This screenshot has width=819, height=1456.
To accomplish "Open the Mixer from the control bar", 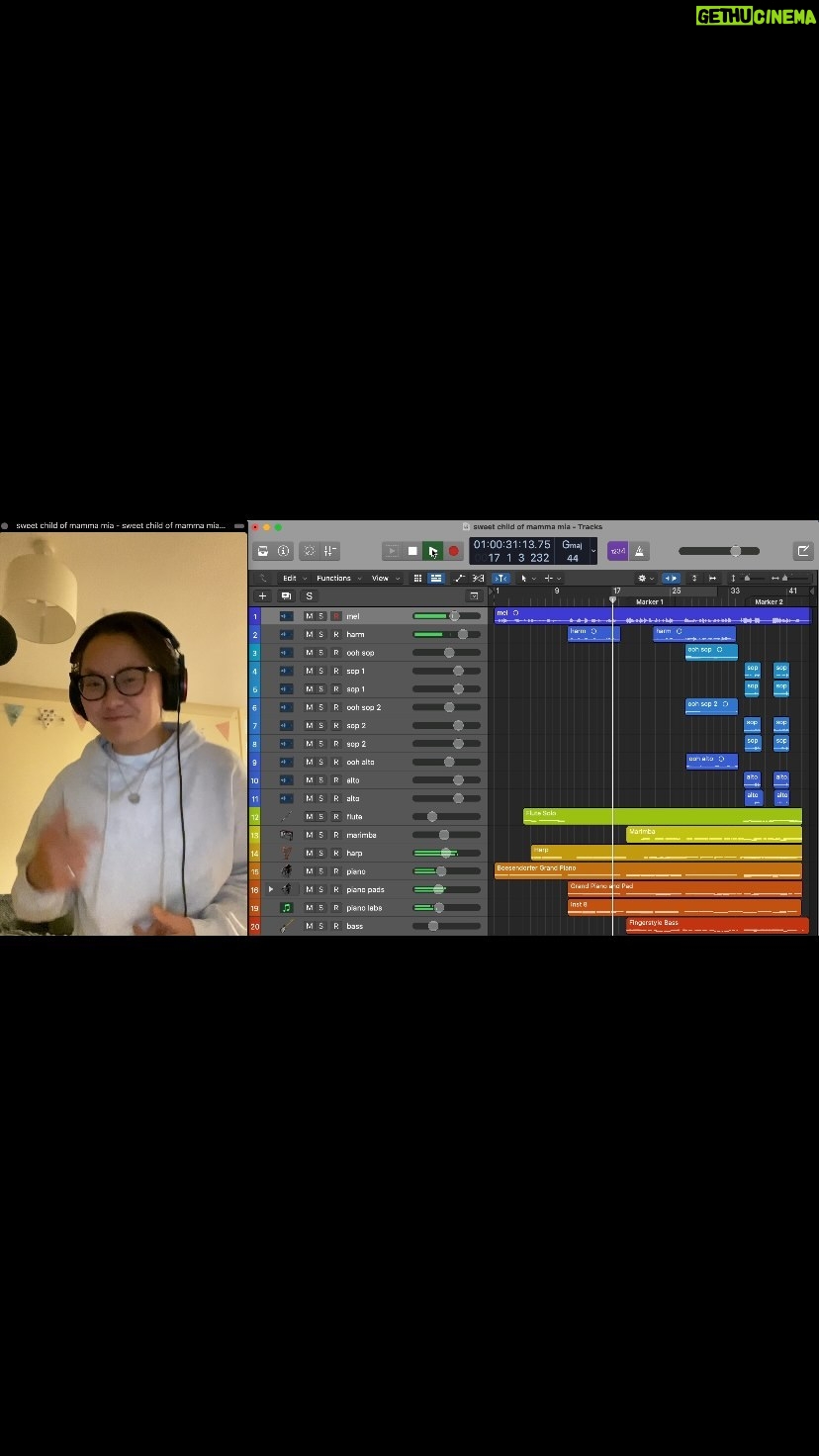I will (x=330, y=551).
